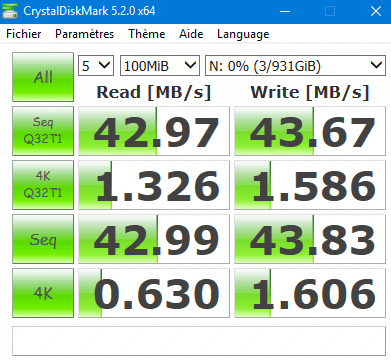Open the Fichier menu
The height and width of the screenshot is (360, 391).
(x=24, y=34)
